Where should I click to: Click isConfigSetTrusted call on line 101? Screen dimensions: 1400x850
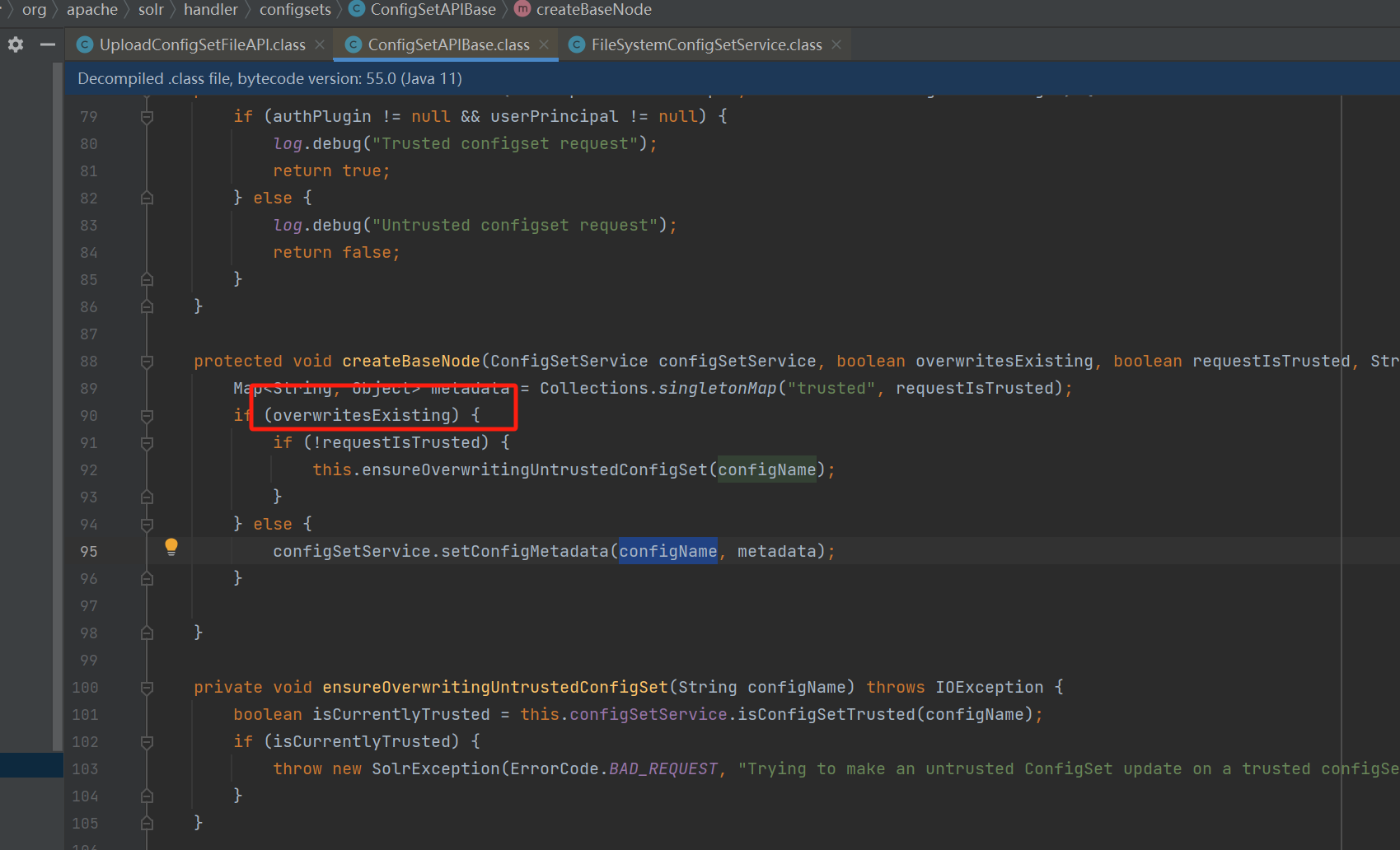pos(826,714)
